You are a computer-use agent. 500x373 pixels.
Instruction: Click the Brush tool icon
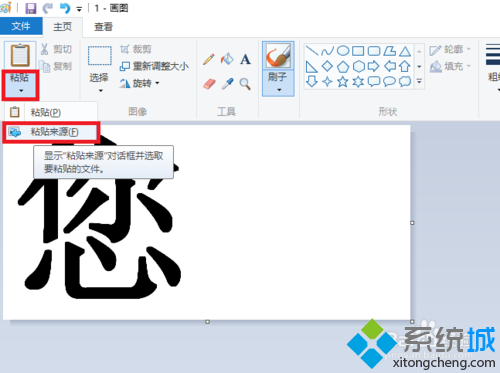pos(278,56)
